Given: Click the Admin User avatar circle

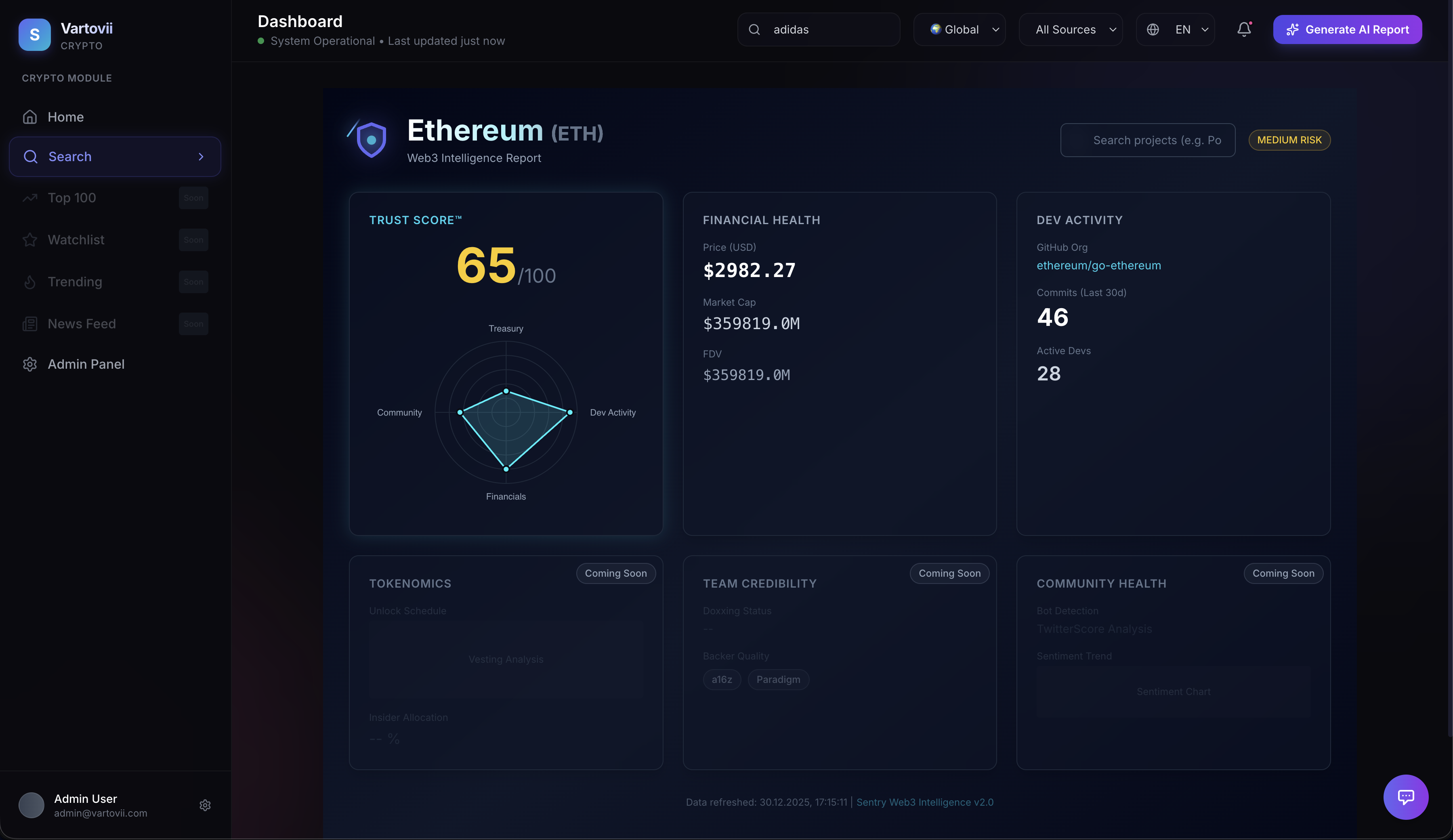Looking at the screenshot, I should pyautogui.click(x=31, y=805).
